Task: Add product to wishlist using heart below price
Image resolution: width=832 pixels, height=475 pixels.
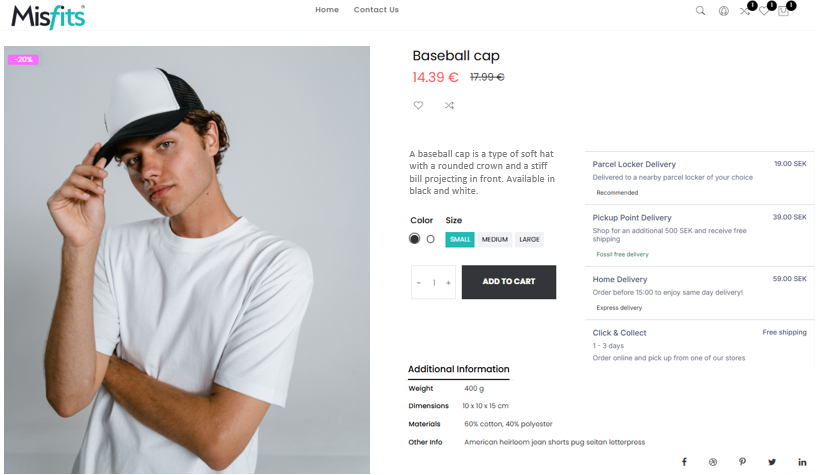Action: 418,105
